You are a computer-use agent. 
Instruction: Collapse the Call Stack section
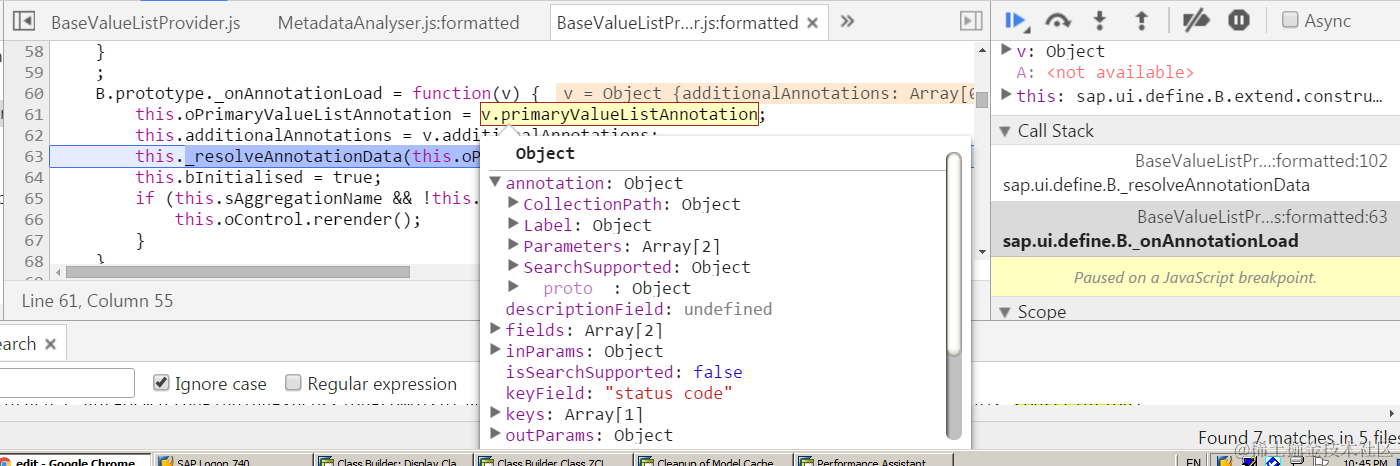(1007, 131)
